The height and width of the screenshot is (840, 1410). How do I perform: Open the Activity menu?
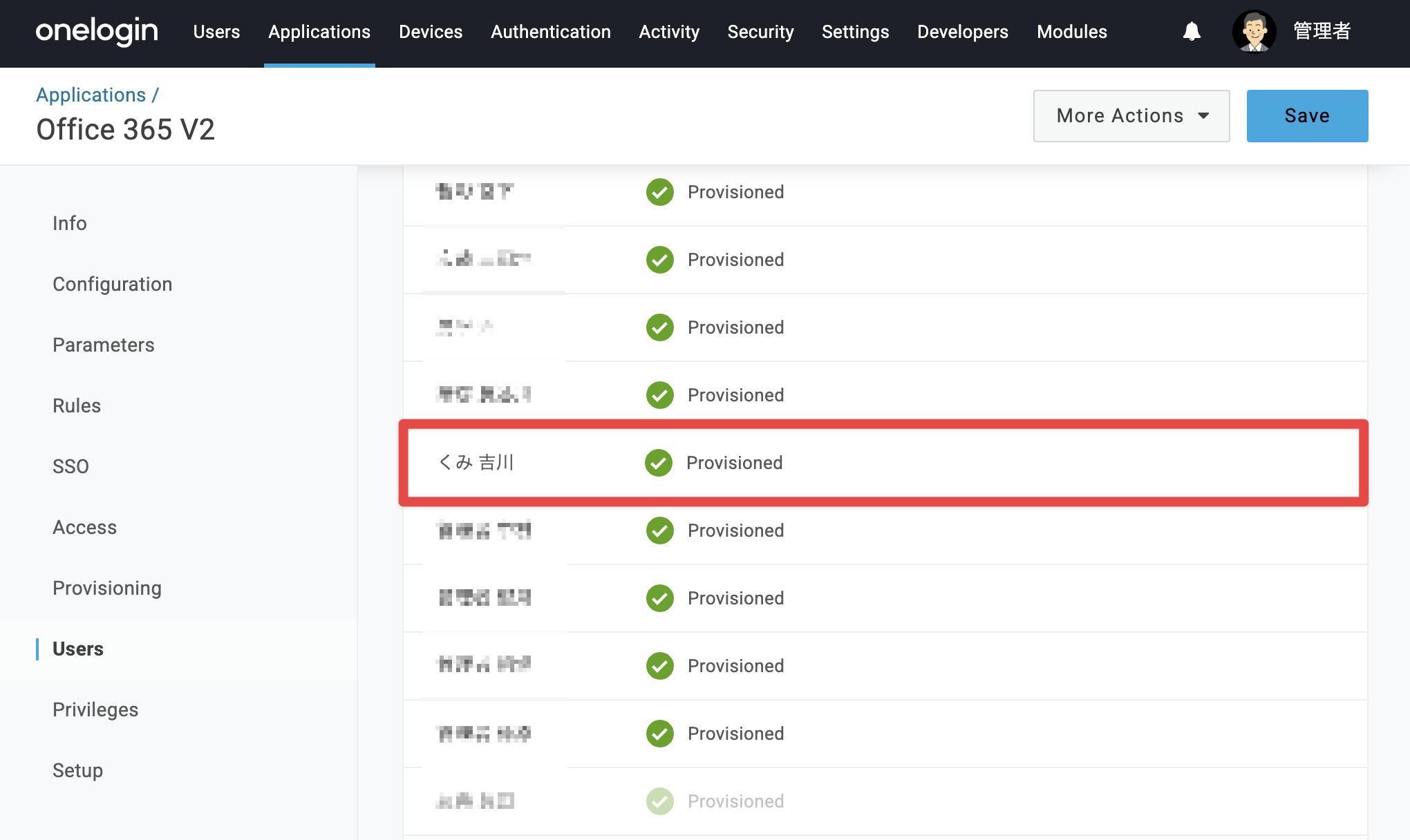(669, 32)
